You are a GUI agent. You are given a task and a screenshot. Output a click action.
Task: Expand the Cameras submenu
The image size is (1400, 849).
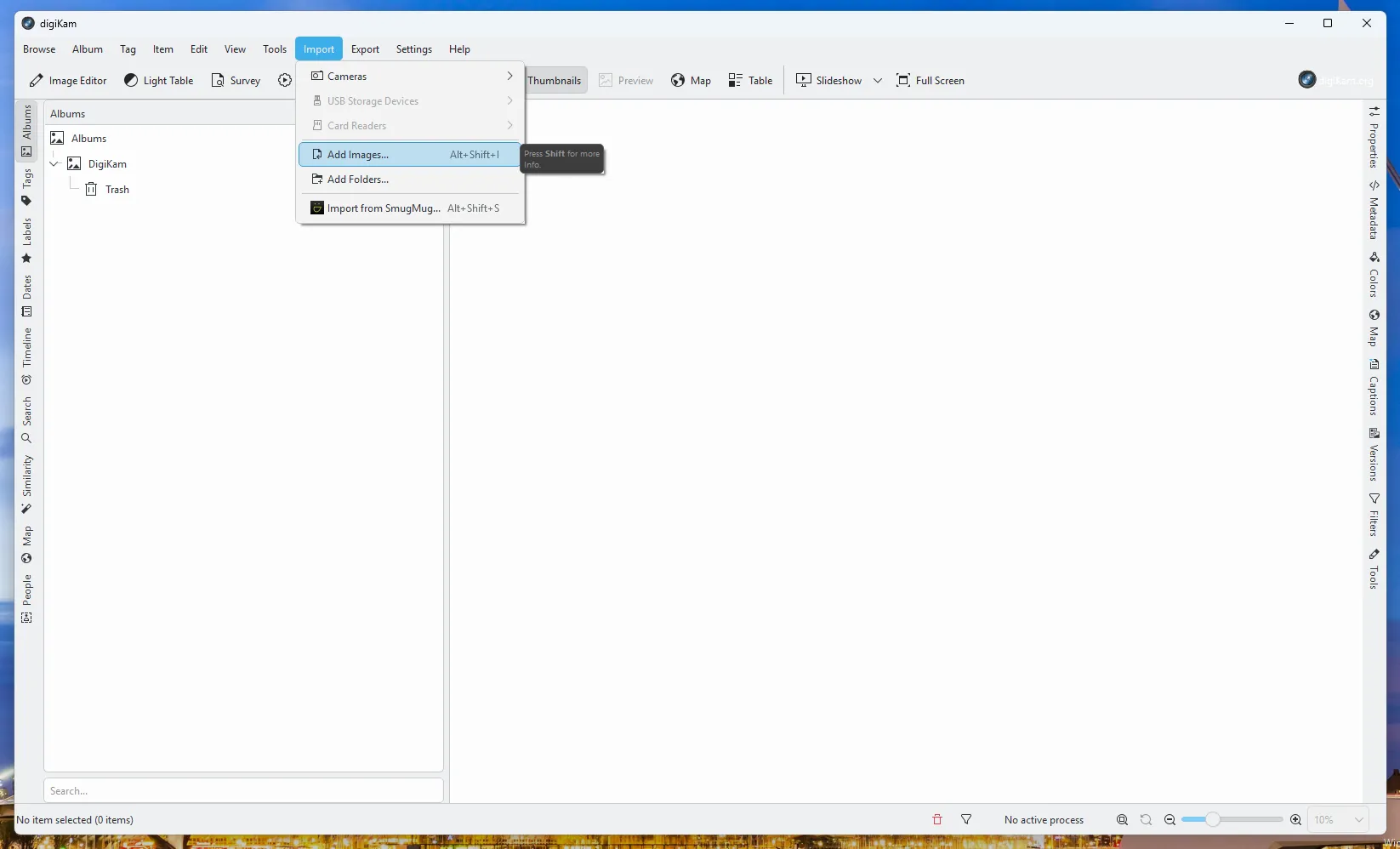point(411,77)
